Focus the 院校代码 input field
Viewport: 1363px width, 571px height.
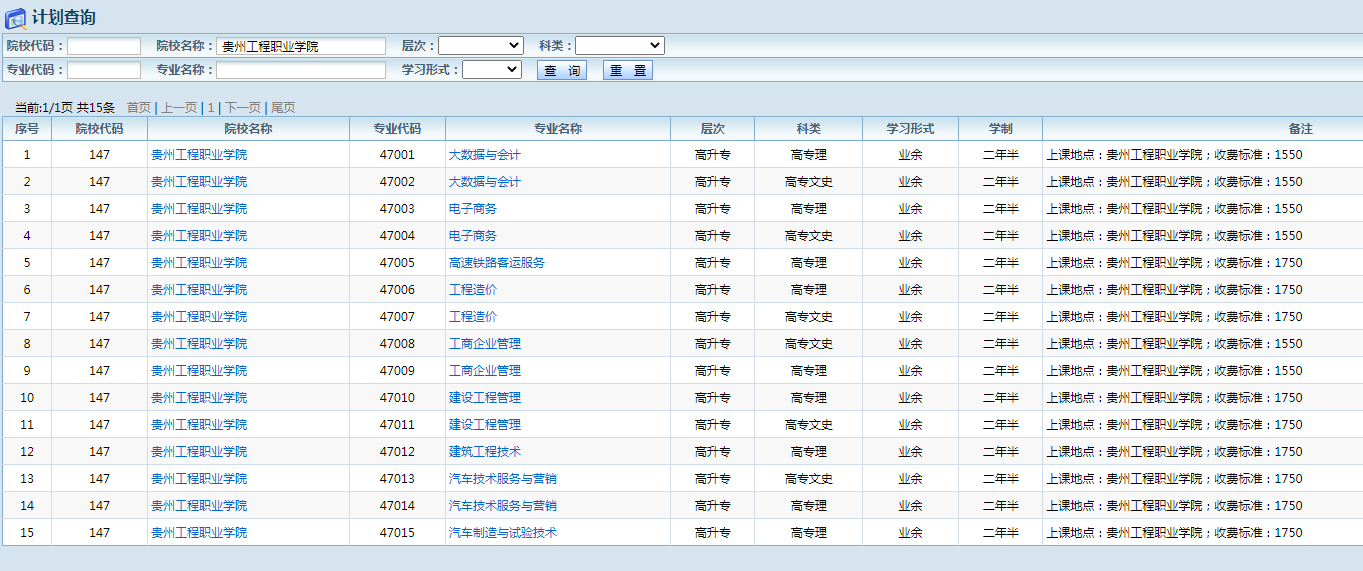click(x=104, y=46)
